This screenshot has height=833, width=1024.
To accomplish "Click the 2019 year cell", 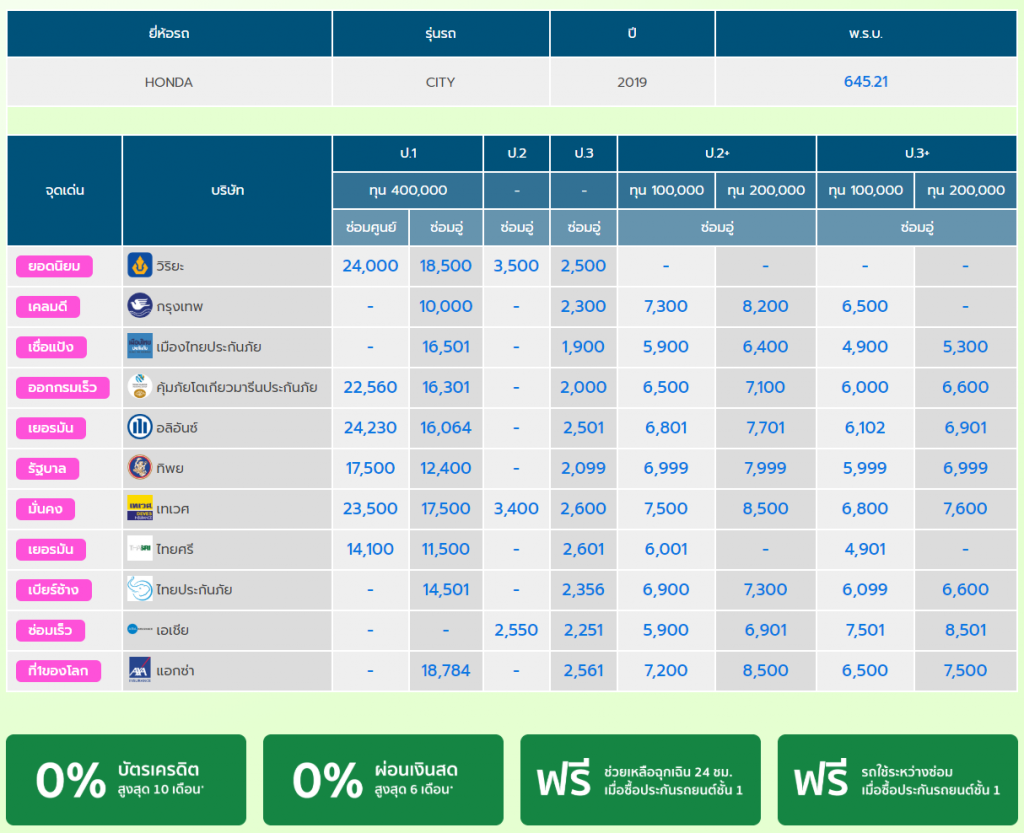I will coord(632,82).
